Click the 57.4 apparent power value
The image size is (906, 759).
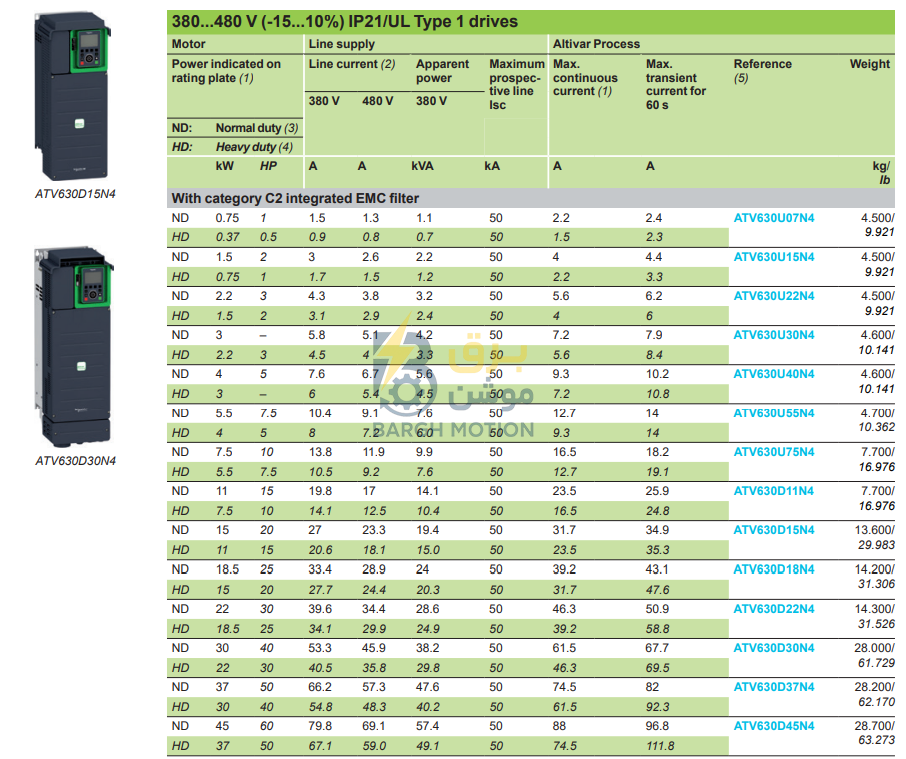[x=428, y=726]
